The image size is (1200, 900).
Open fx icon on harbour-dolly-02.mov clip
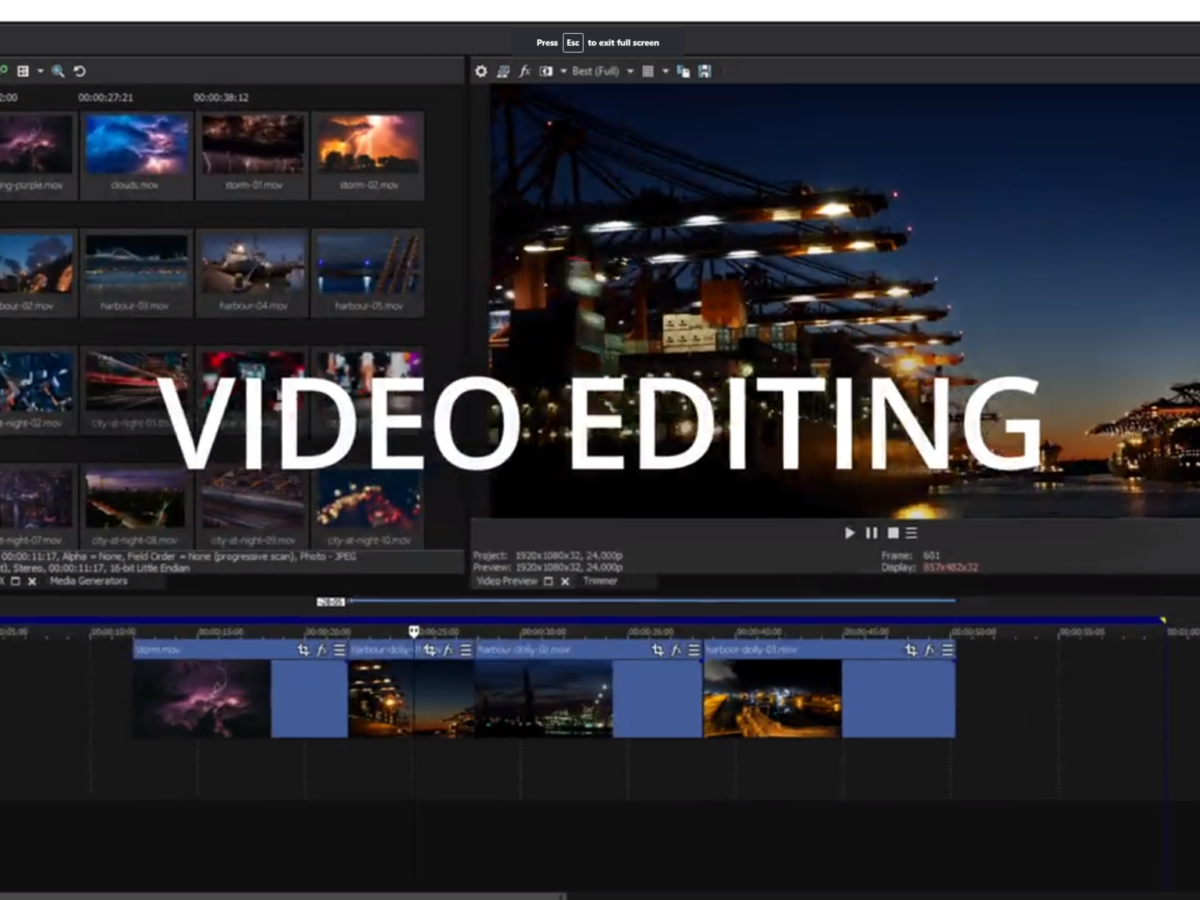tap(676, 650)
